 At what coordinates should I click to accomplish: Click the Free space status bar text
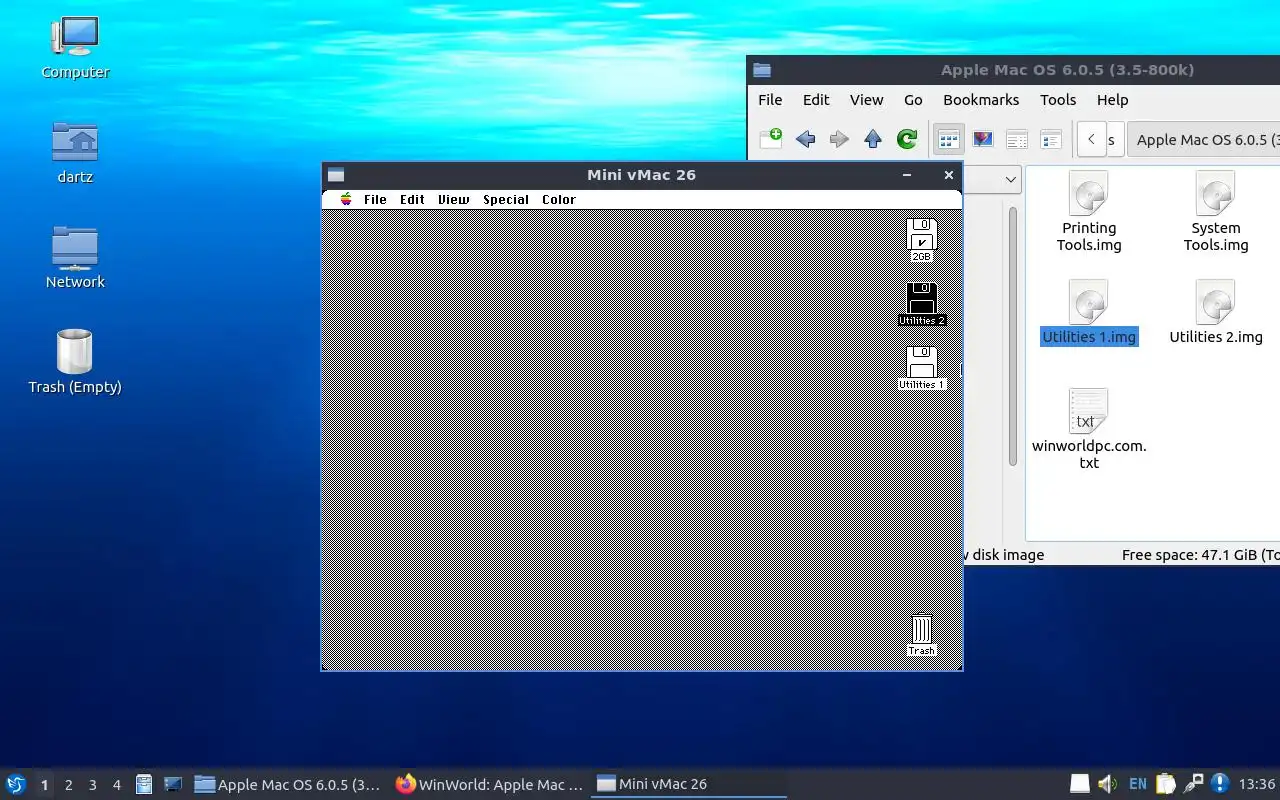coord(1200,554)
